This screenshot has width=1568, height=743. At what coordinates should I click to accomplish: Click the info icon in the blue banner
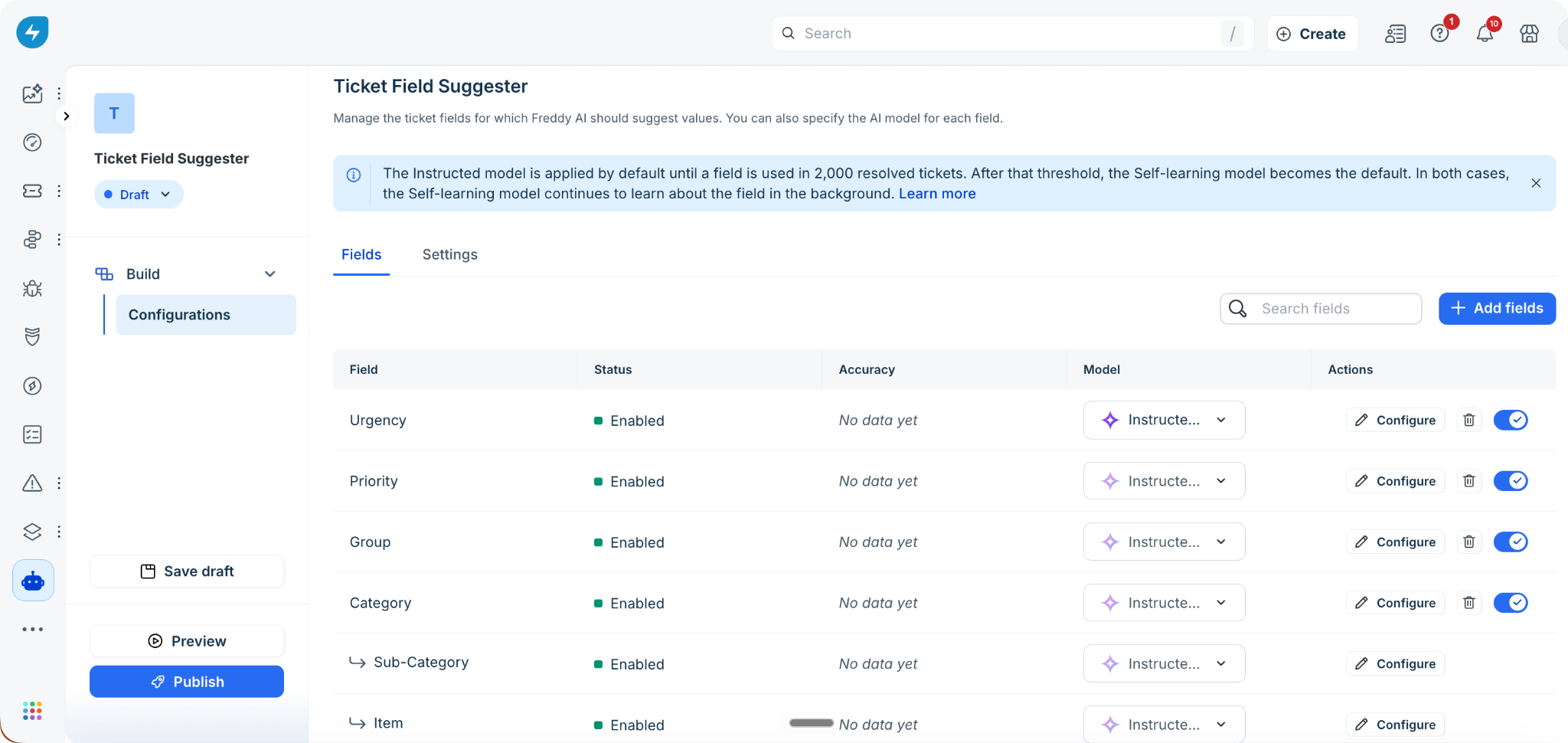[x=354, y=175]
